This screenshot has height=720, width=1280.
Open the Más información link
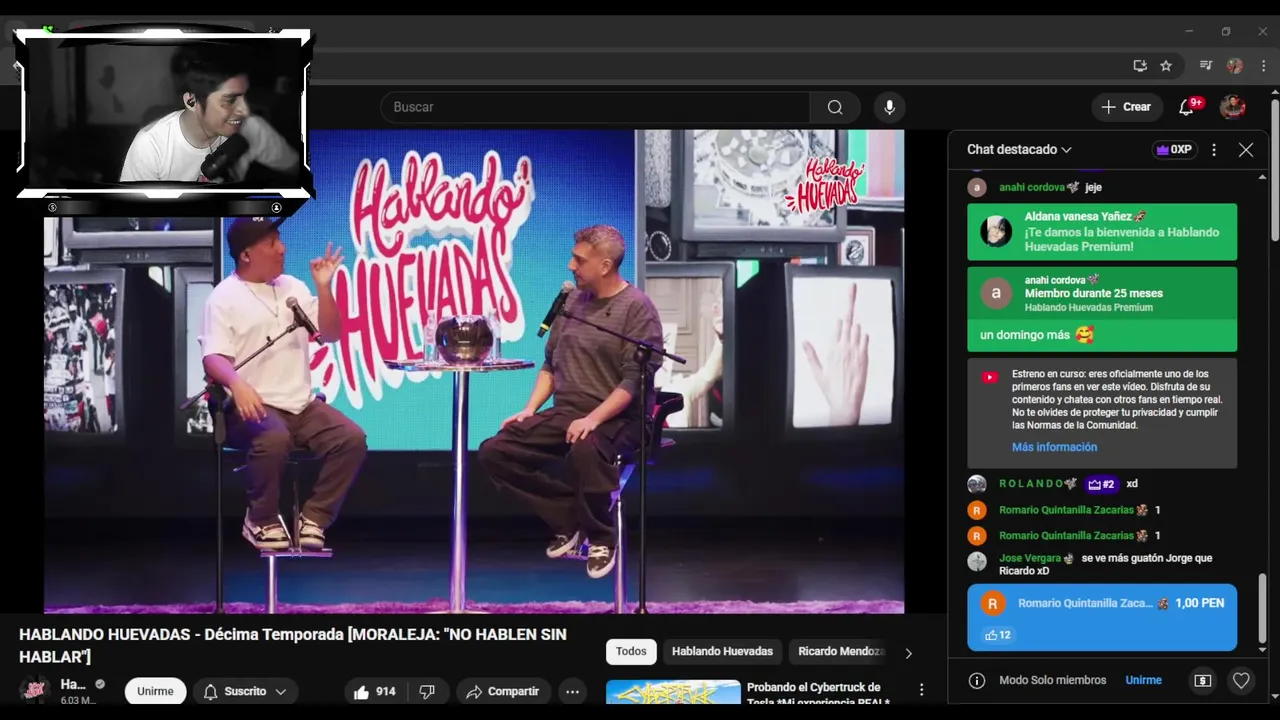(1054, 447)
